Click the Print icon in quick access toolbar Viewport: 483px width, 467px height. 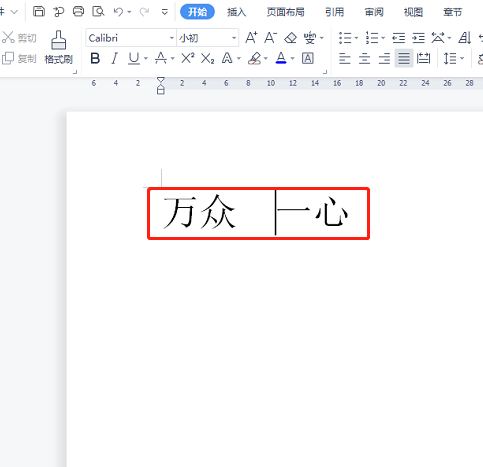click(78, 12)
